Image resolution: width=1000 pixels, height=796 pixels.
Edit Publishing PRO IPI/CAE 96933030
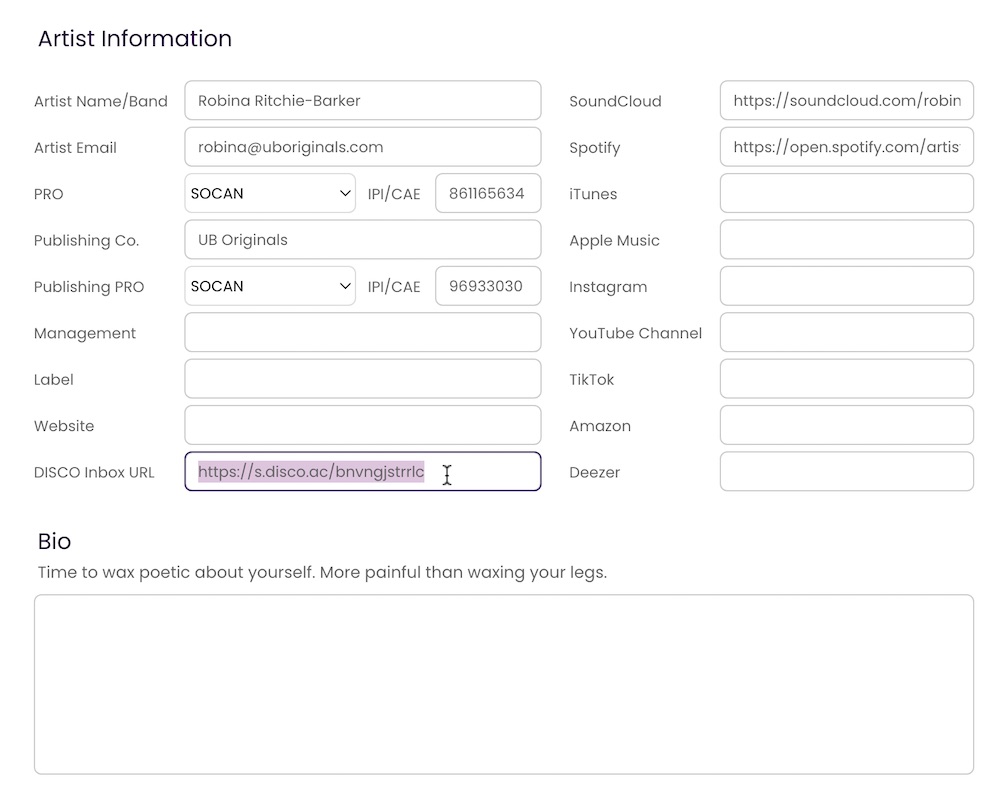pyautogui.click(x=488, y=286)
